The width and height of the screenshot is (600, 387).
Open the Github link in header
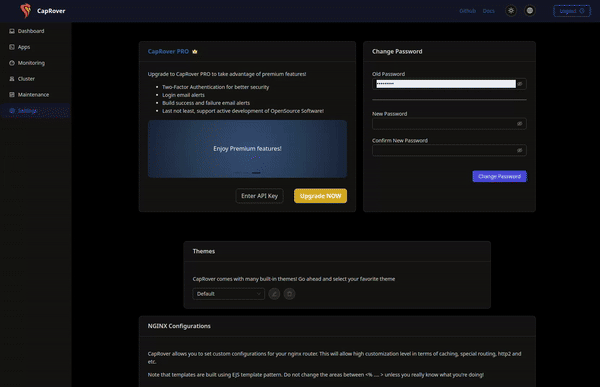[x=467, y=11]
